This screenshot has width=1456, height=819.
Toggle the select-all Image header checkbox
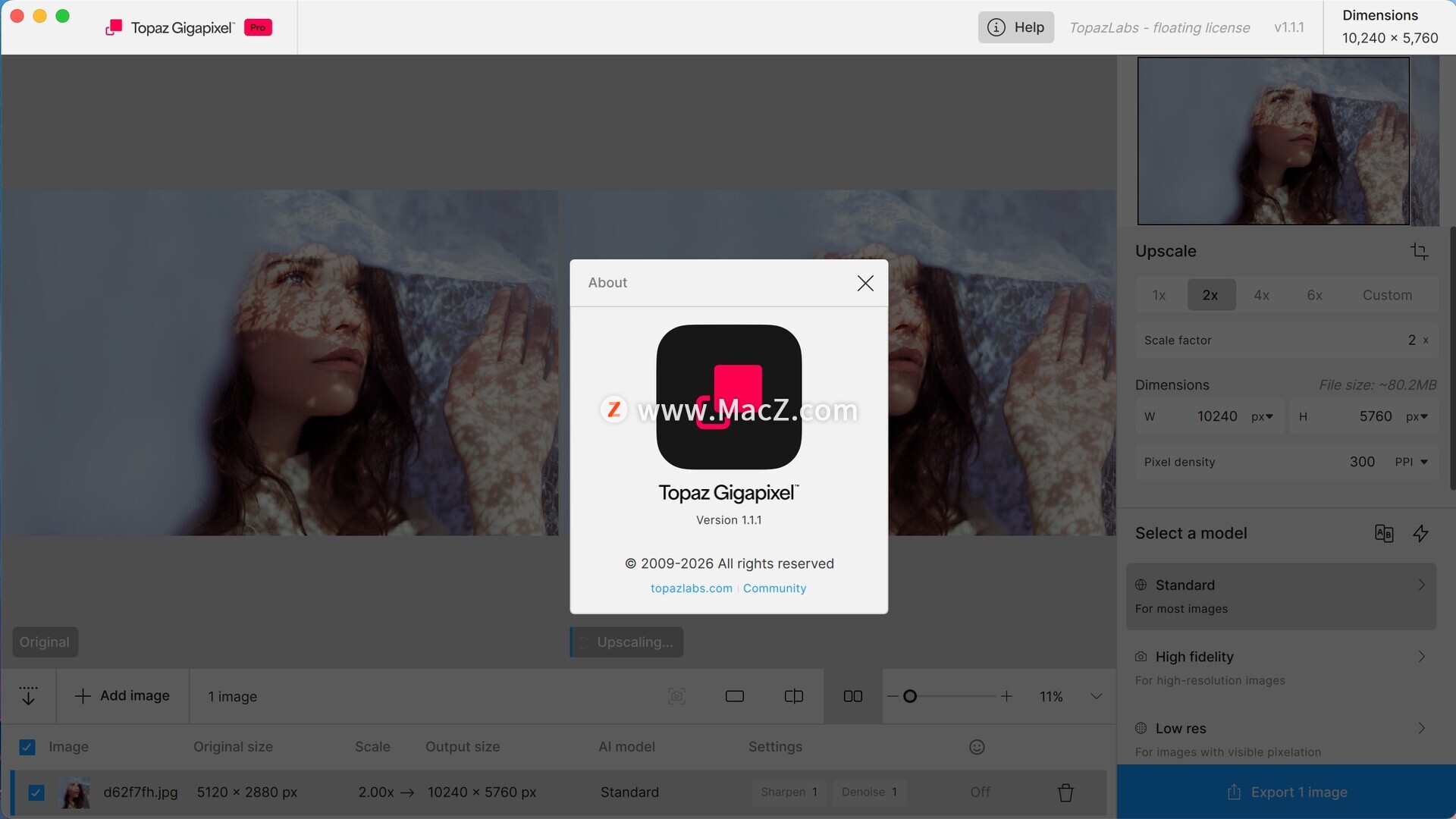(x=27, y=747)
